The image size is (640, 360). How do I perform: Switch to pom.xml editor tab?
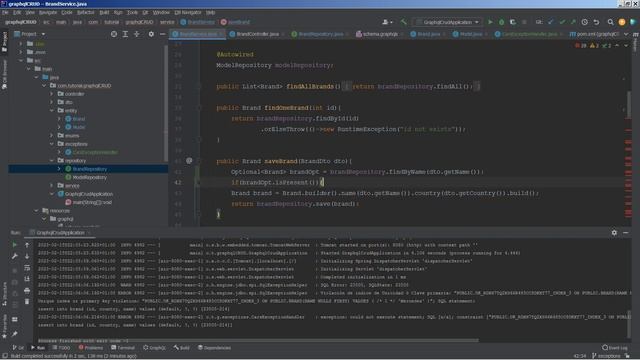click(x=596, y=34)
